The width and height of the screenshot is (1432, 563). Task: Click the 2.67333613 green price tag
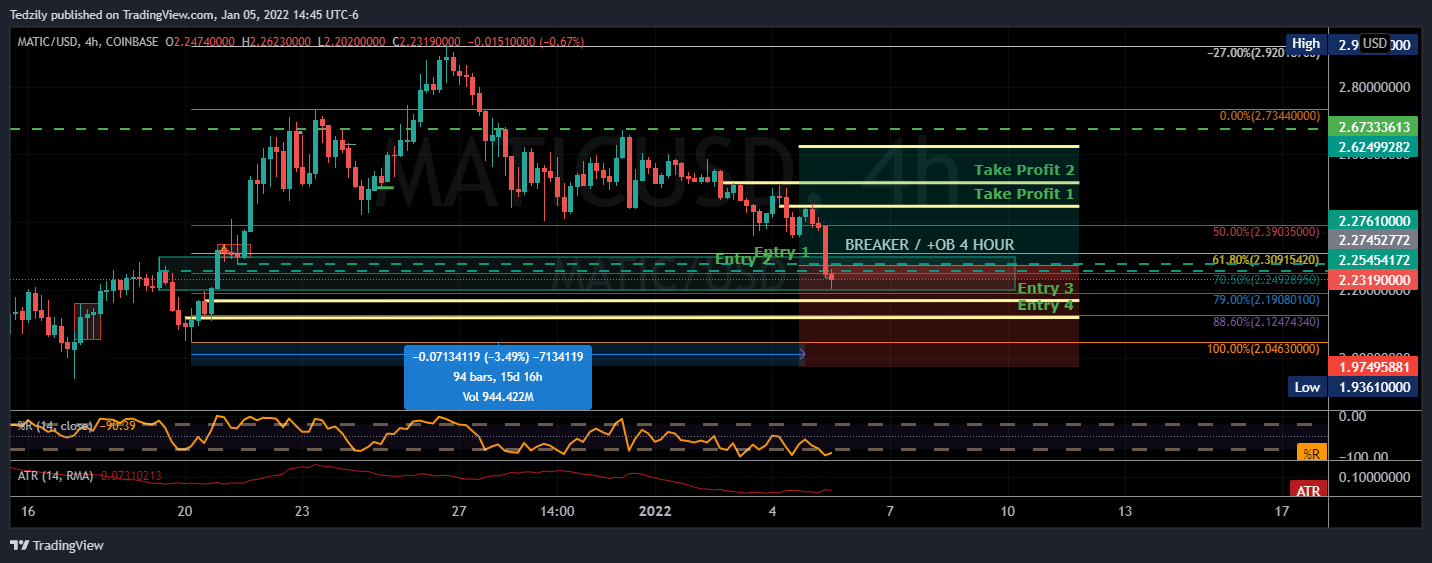[x=1375, y=127]
